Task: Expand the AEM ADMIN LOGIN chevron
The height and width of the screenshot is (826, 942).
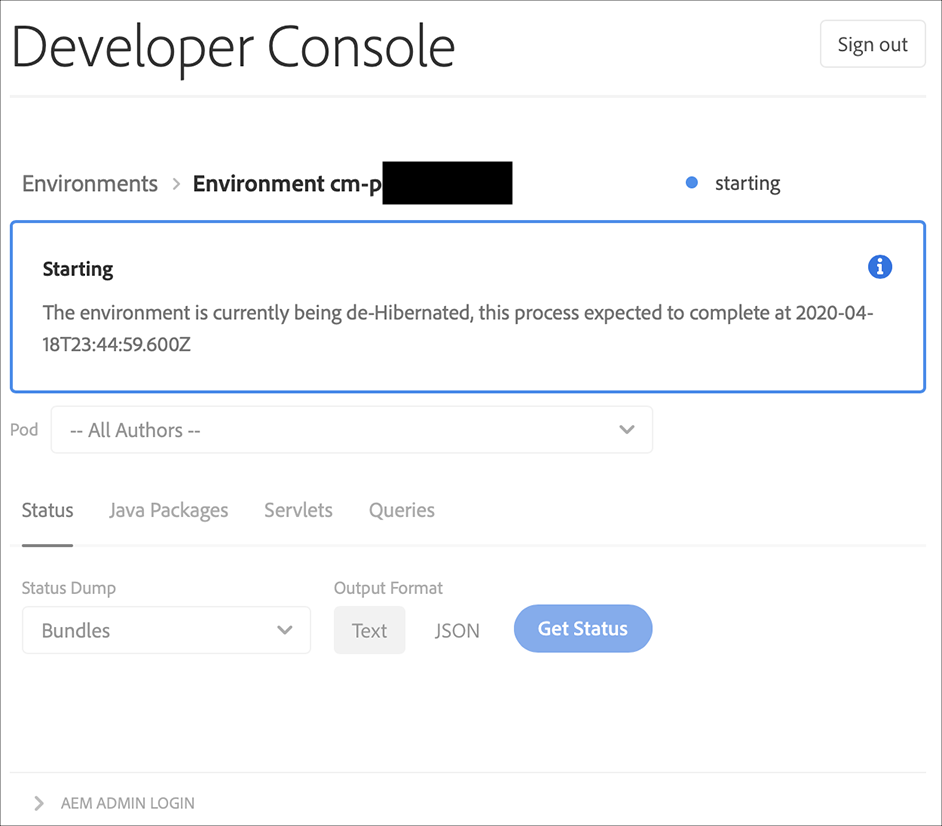Action: (39, 803)
